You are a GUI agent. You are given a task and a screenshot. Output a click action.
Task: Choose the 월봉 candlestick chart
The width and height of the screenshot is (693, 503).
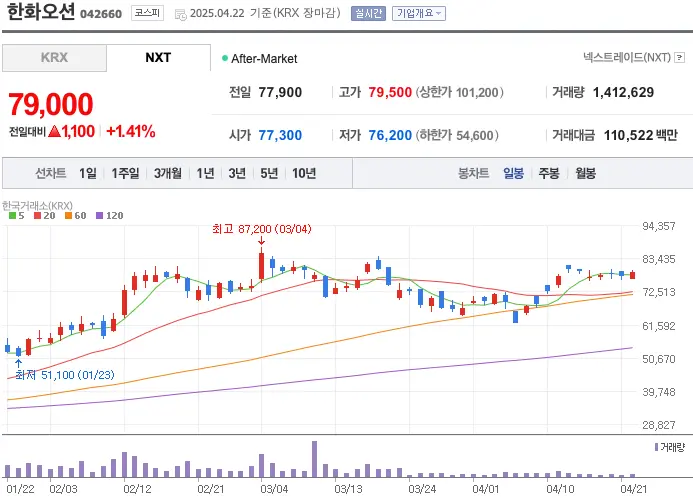(585, 173)
